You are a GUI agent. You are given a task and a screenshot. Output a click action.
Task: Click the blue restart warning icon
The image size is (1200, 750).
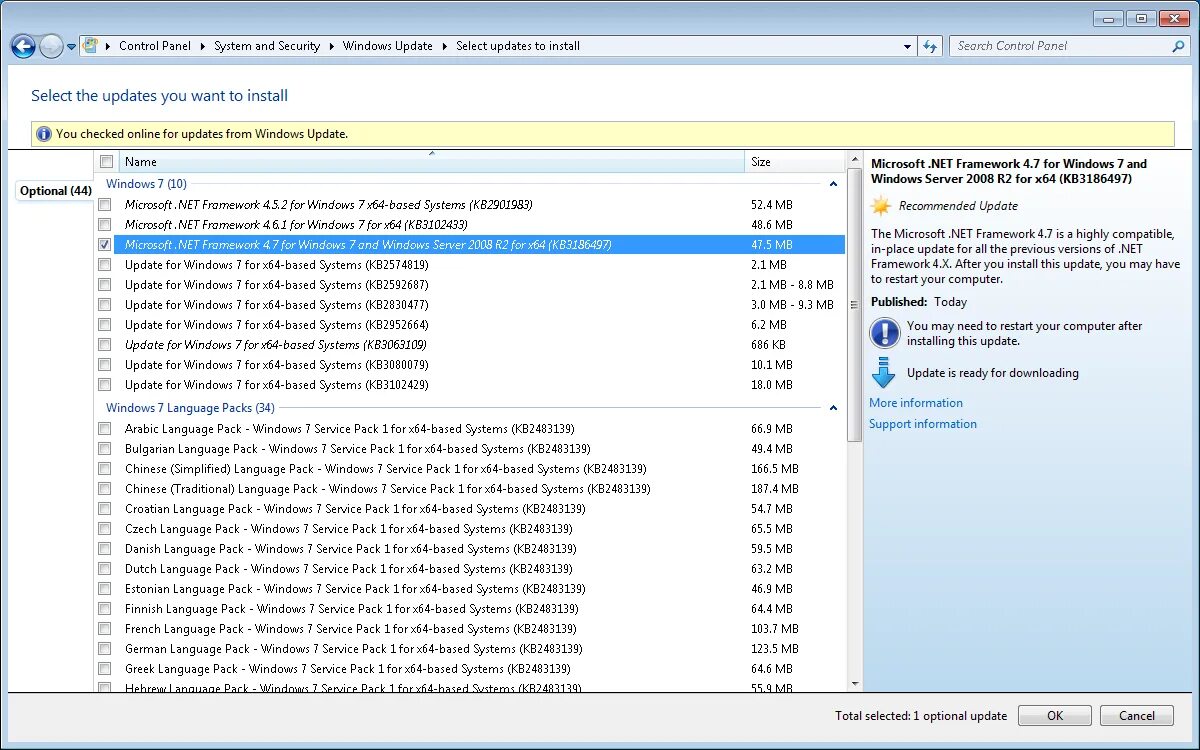click(x=885, y=333)
